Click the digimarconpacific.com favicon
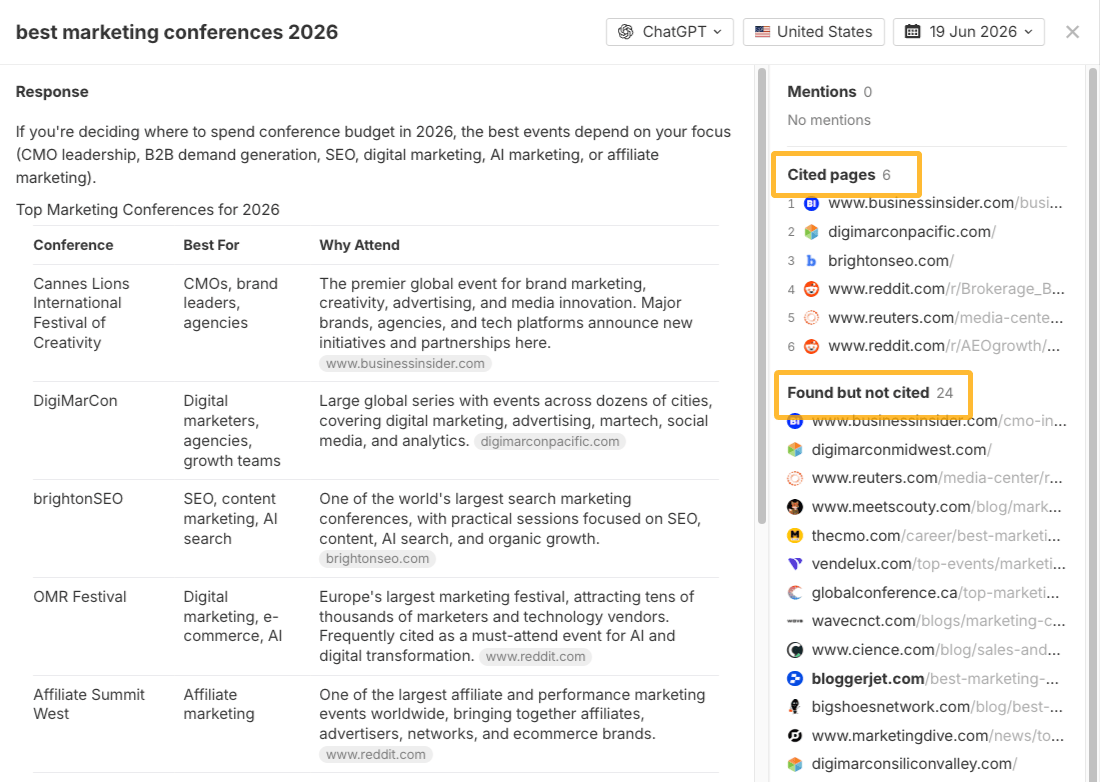 811,232
